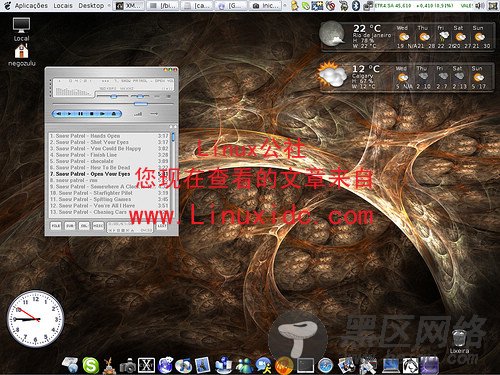Viewport: 500px width, 375px height.
Task: Click the balance slider in the music player
Action: tap(140, 96)
